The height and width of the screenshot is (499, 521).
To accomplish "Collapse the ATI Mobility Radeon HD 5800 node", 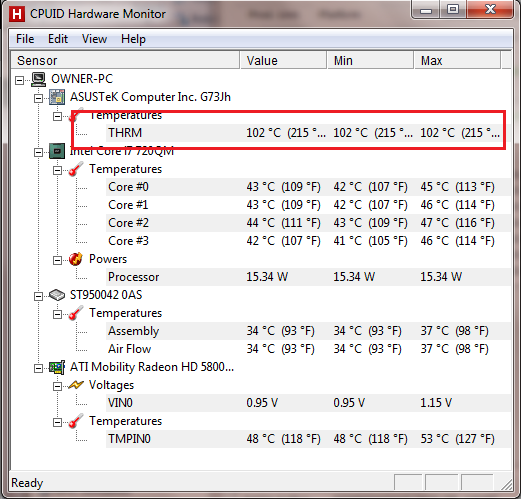I will pos(38,368).
